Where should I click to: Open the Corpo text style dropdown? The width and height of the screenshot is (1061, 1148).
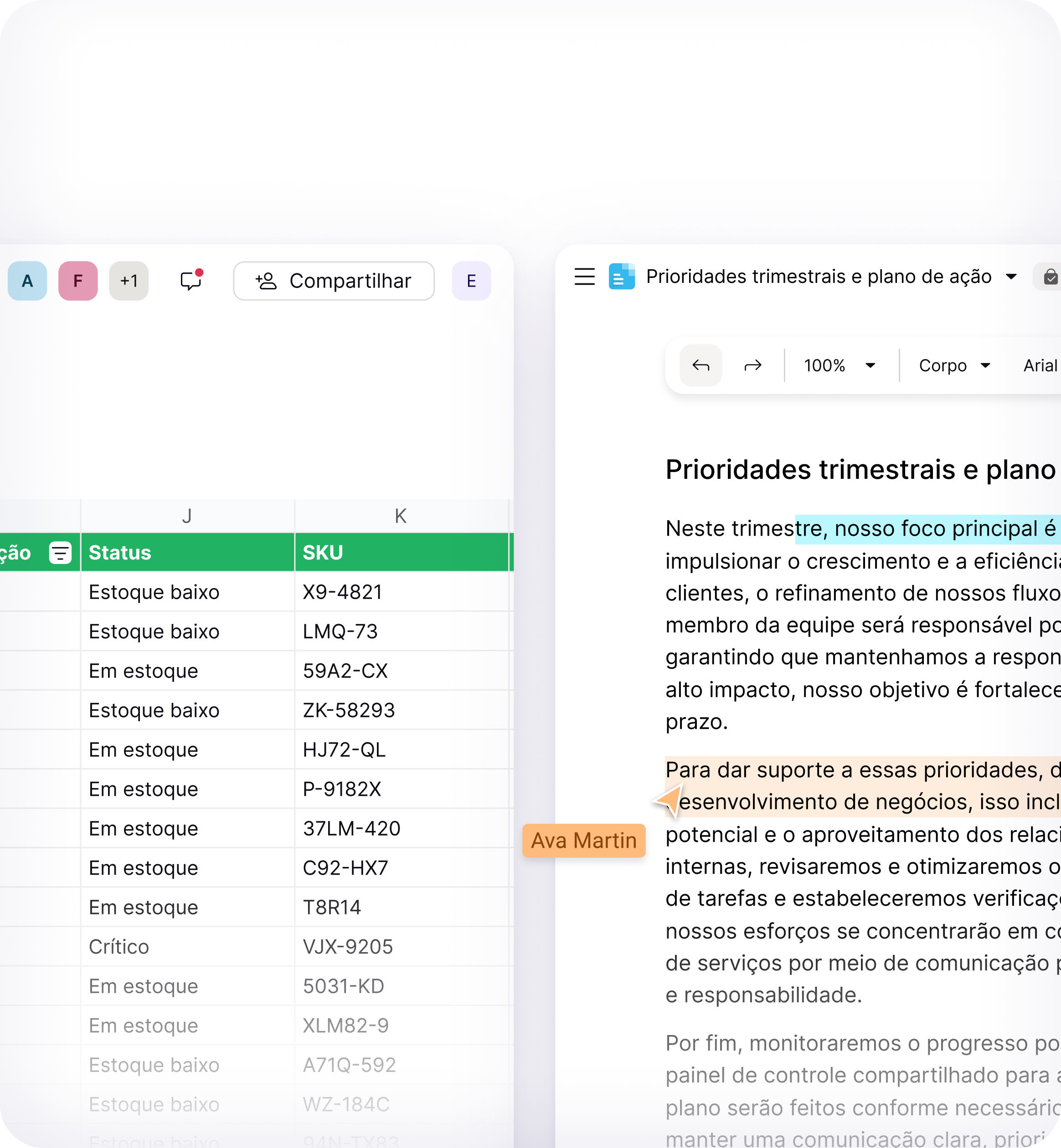tap(954, 366)
